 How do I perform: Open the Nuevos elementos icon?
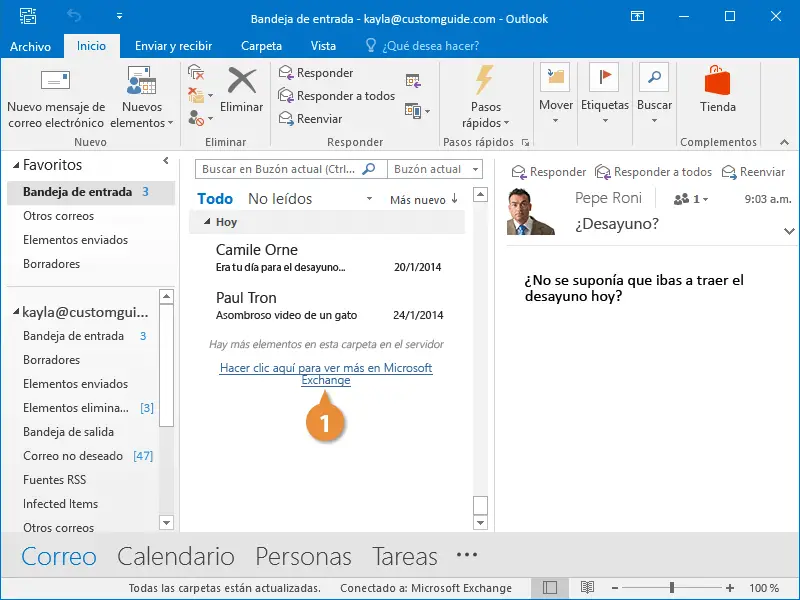141,80
